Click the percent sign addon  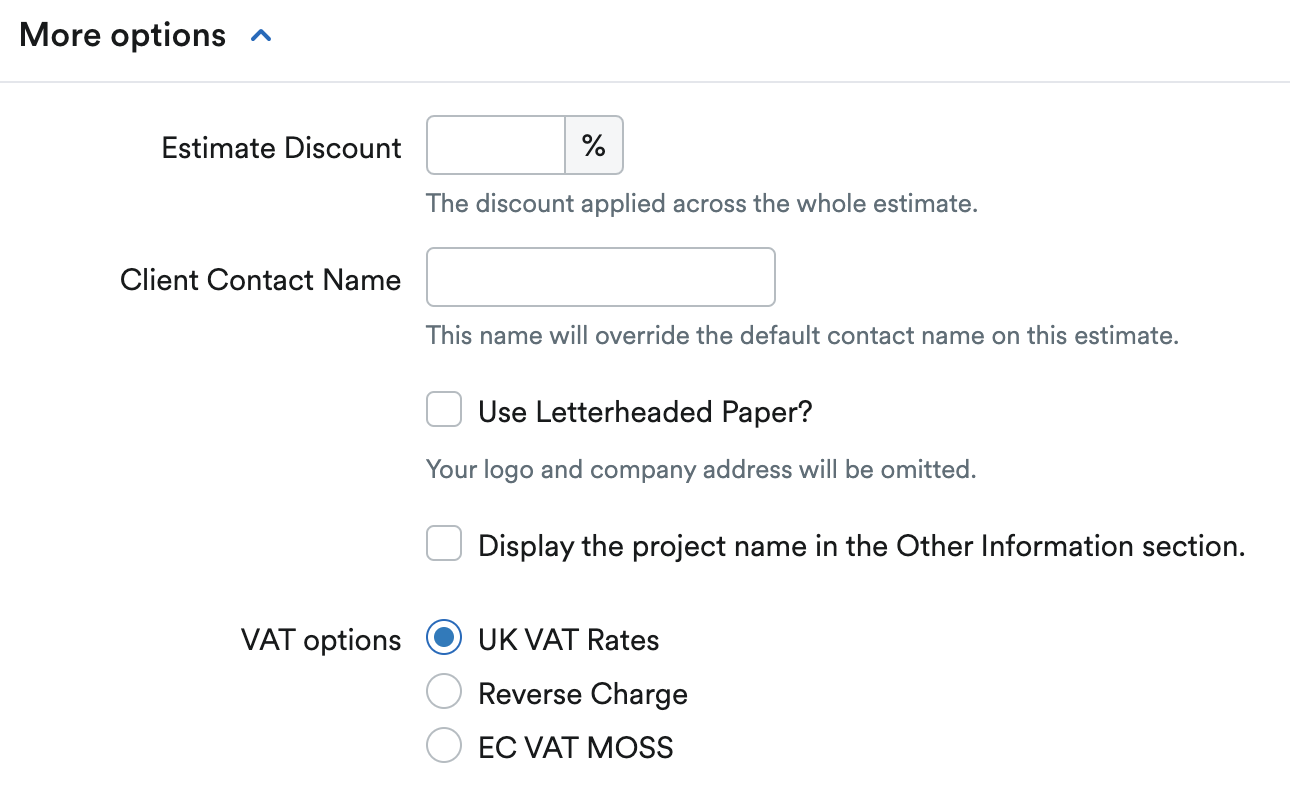pyautogui.click(x=594, y=146)
